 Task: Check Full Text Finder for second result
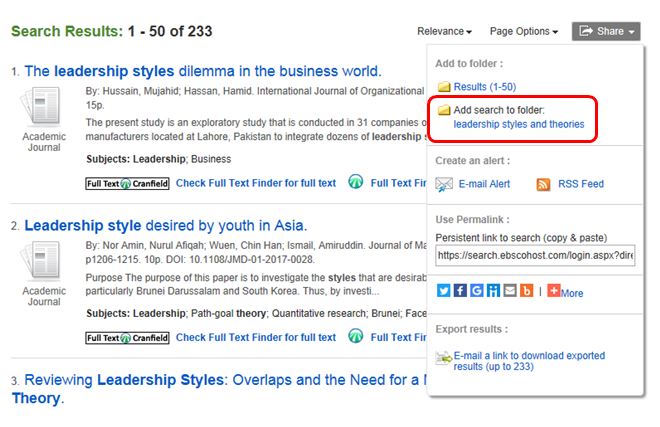255,337
